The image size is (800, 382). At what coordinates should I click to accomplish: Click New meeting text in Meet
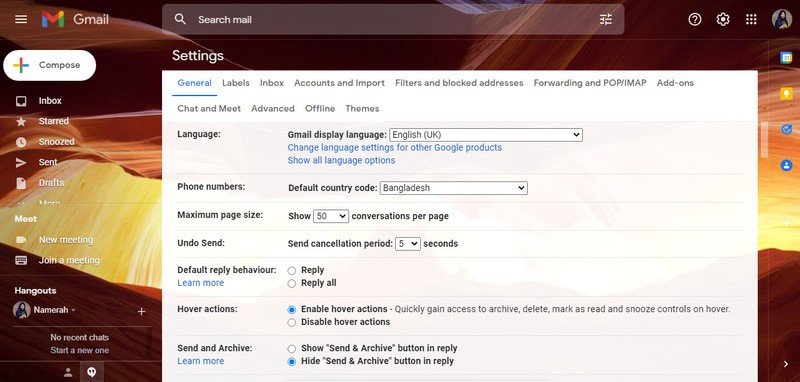(x=66, y=240)
